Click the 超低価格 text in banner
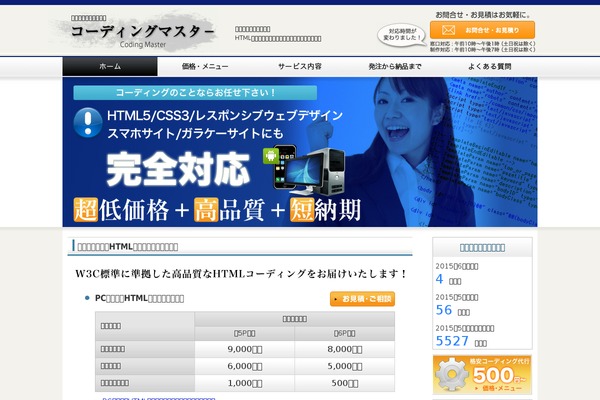600x400 pixels. click(x=121, y=210)
